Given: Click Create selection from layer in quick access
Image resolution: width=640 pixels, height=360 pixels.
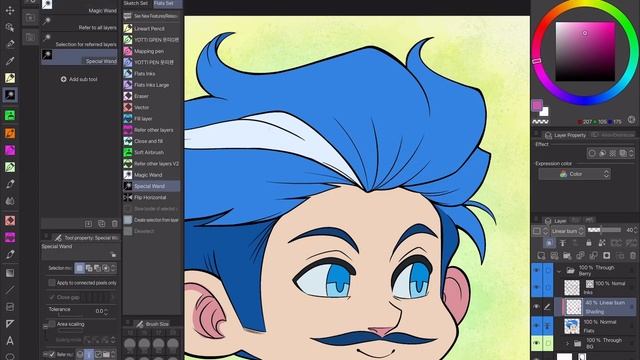Looking at the screenshot, I should [x=151, y=220].
